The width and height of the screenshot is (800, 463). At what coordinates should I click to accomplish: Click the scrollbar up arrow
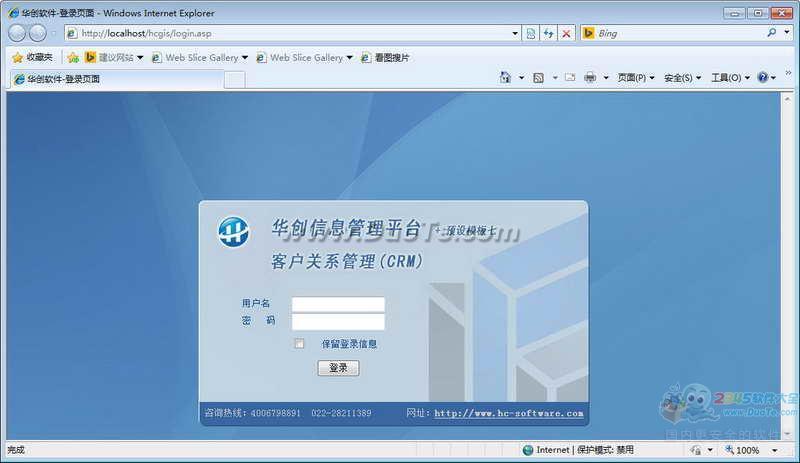click(788, 99)
